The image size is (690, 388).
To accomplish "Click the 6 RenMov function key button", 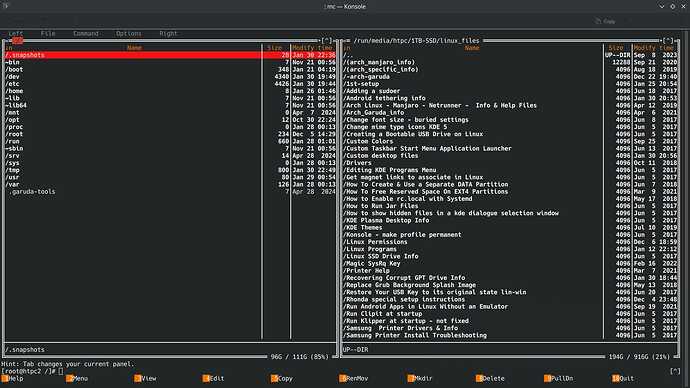I will point(353,378).
